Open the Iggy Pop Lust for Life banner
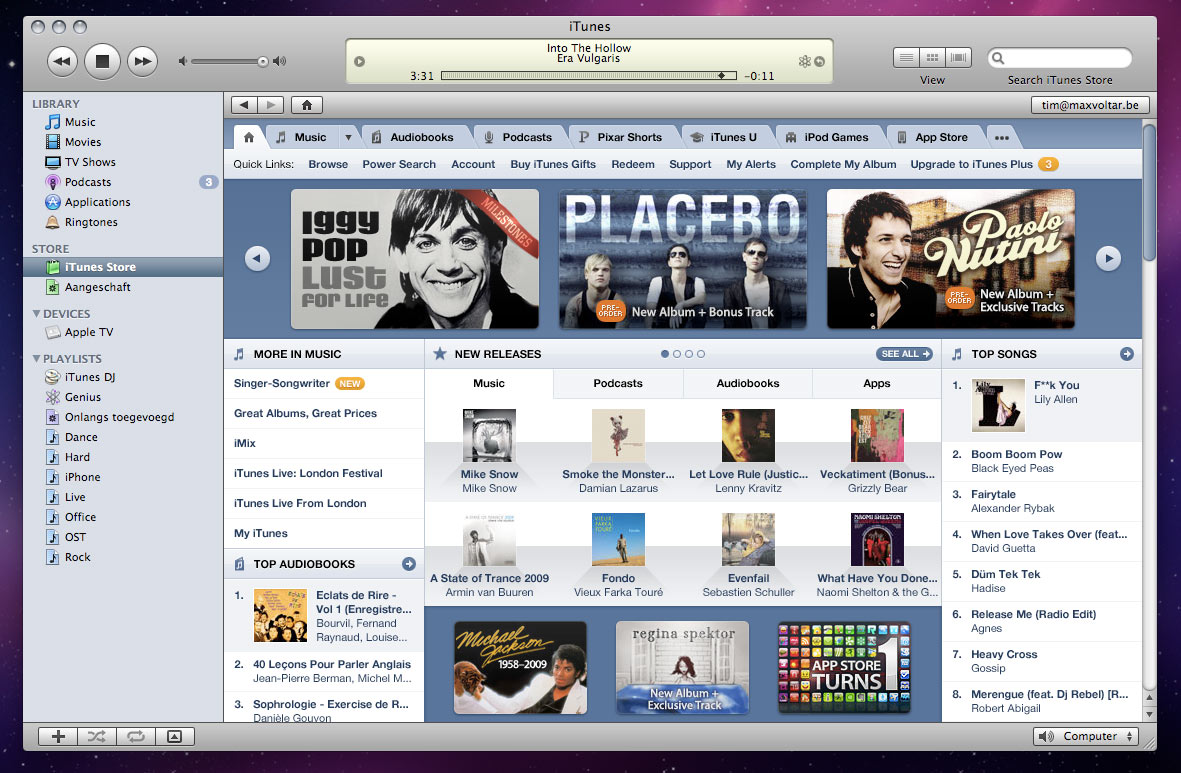The image size is (1181, 773). point(415,258)
